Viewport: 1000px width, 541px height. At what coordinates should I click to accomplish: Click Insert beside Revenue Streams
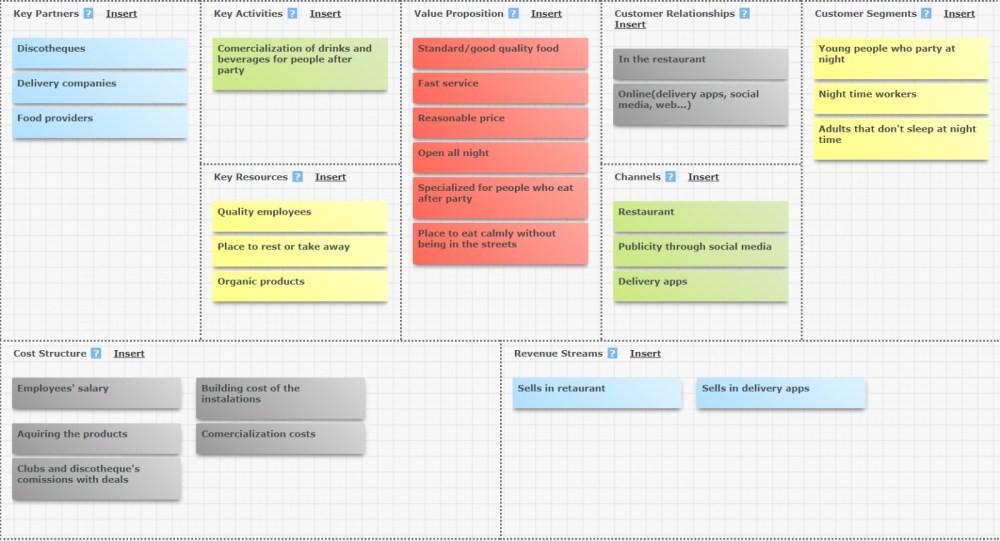coord(645,353)
